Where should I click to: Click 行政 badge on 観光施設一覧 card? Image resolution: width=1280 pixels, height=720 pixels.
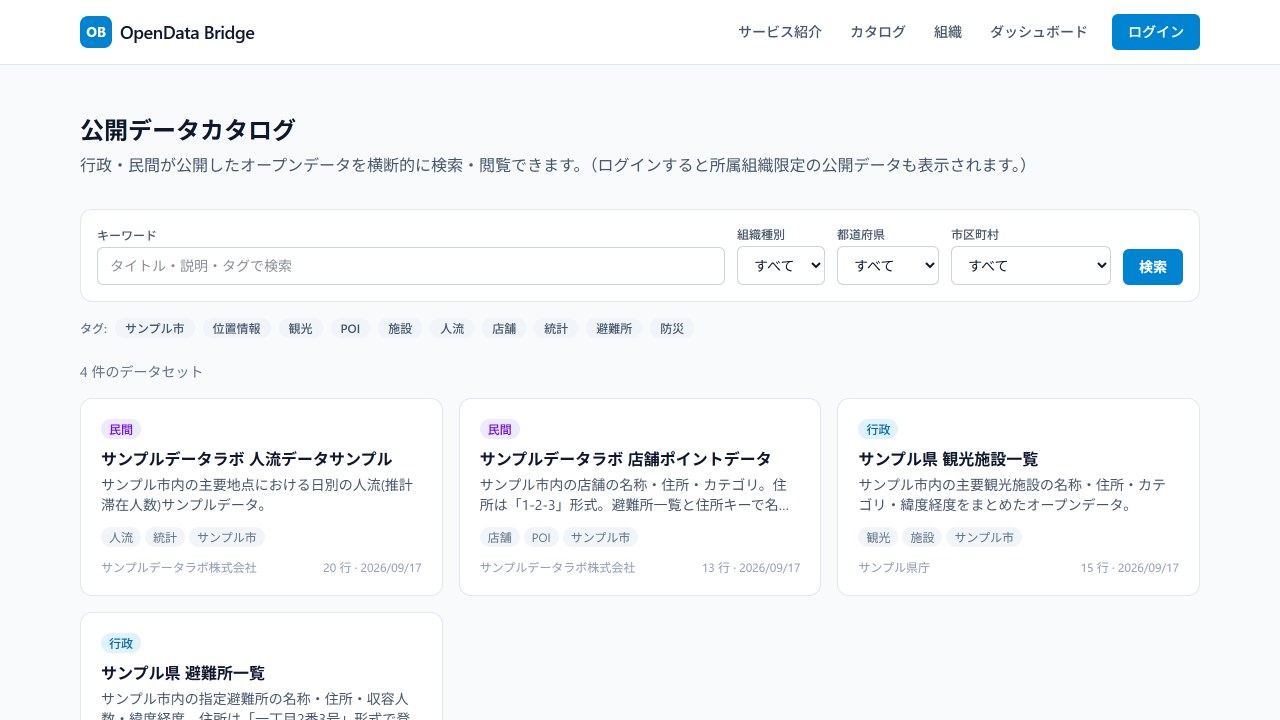(878, 429)
